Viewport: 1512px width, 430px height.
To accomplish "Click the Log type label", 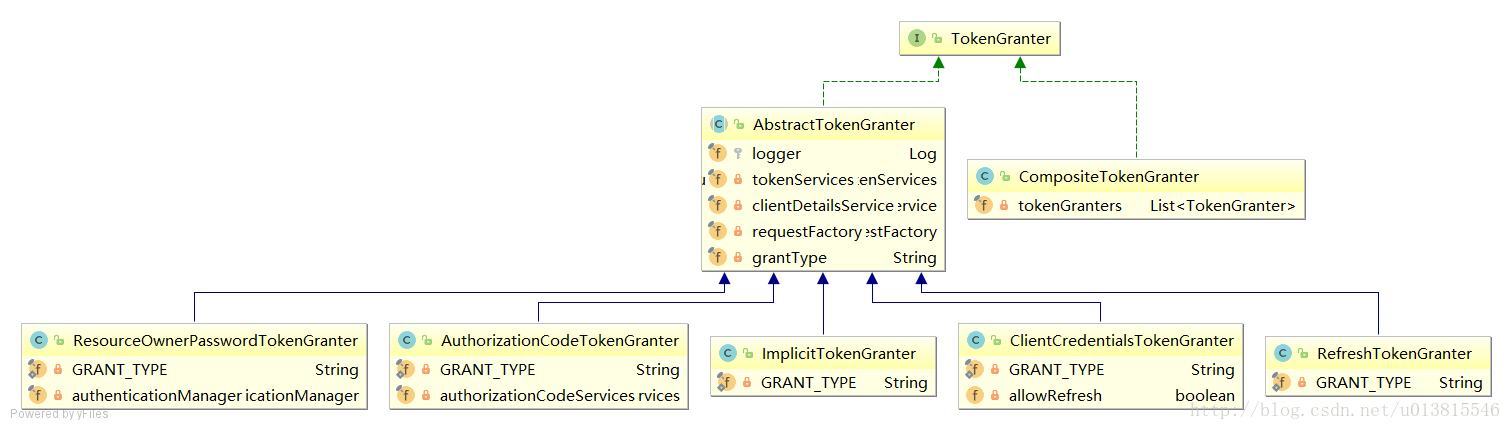I will click(x=923, y=154).
